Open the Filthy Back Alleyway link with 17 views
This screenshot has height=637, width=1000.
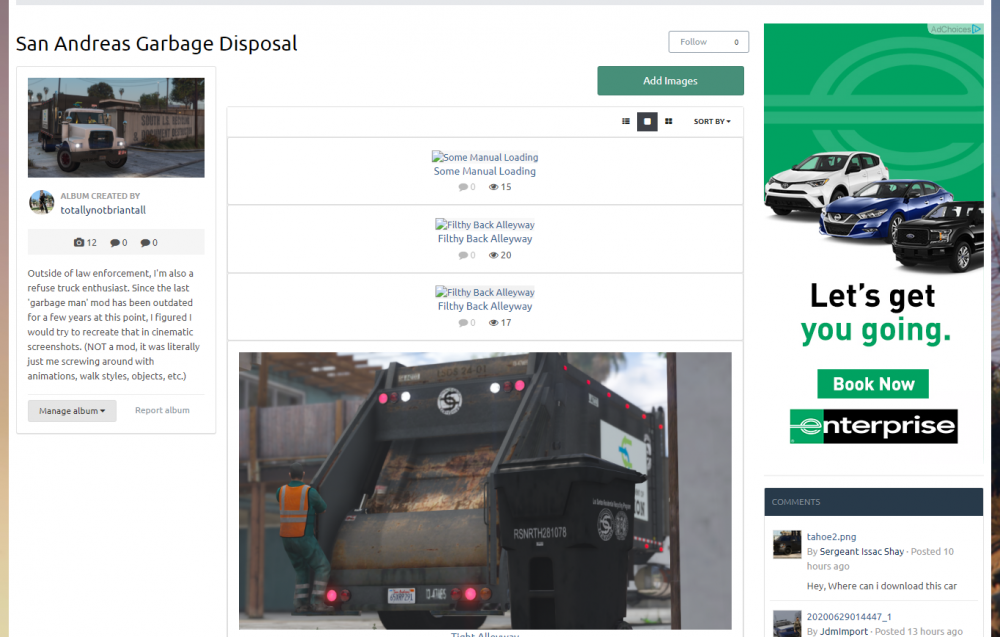485,306
